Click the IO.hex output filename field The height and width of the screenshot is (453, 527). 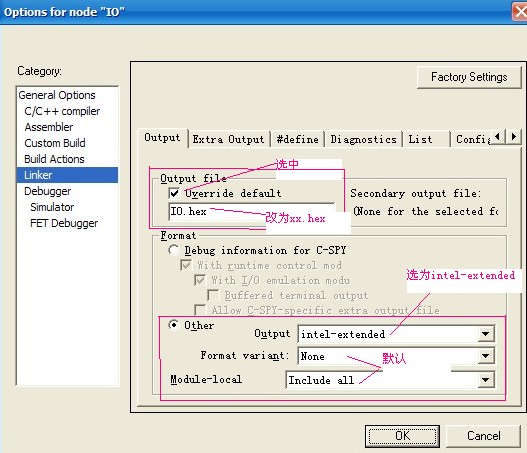[251, 212]
